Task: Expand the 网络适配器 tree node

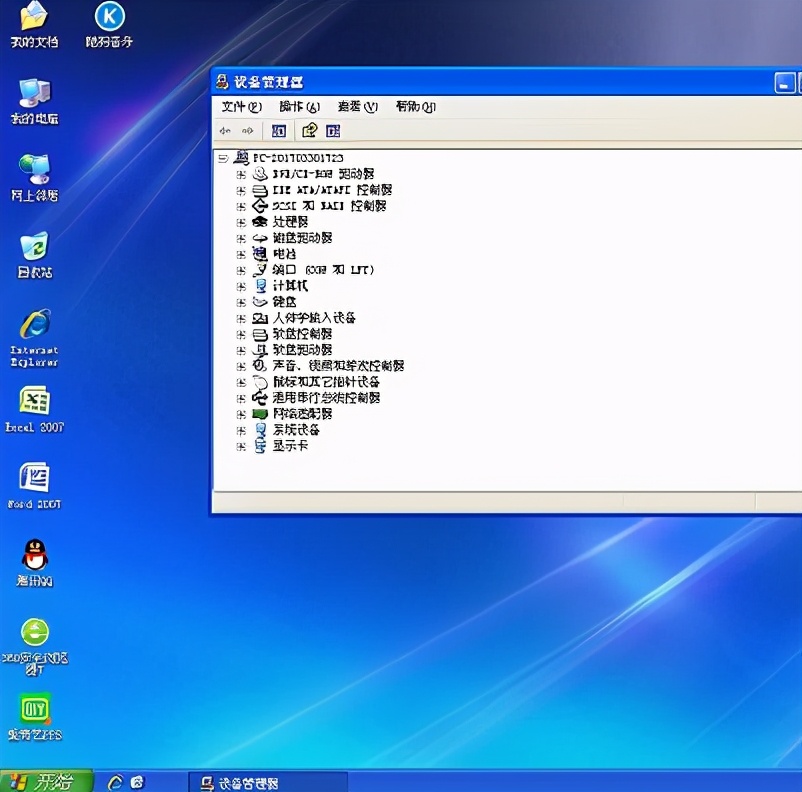Action: (241, 414)
